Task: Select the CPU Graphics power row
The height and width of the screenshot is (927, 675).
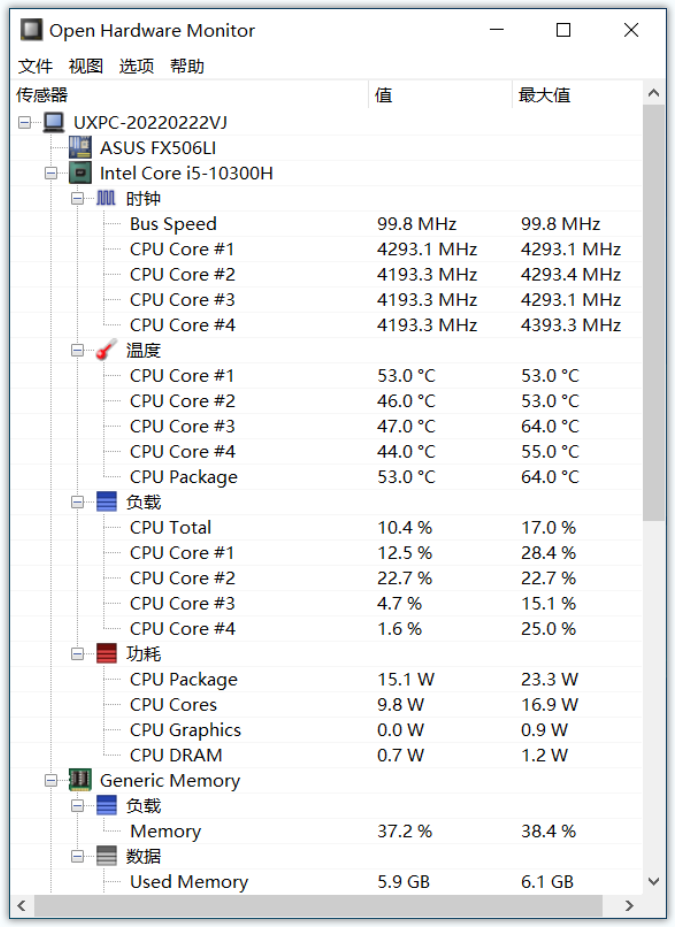Action: click(326, 730)
